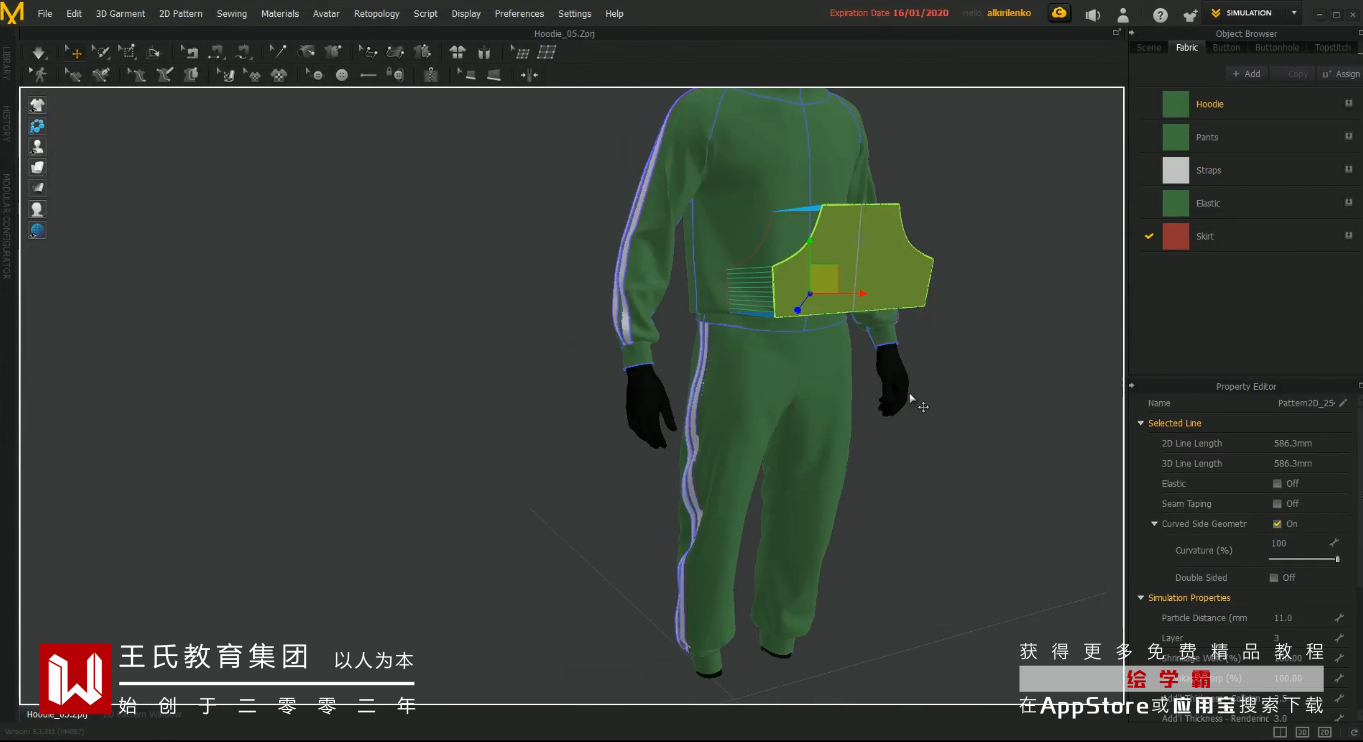
Task: Select the Select/Move tool with orange cross
Action: (x=75, y=52)
